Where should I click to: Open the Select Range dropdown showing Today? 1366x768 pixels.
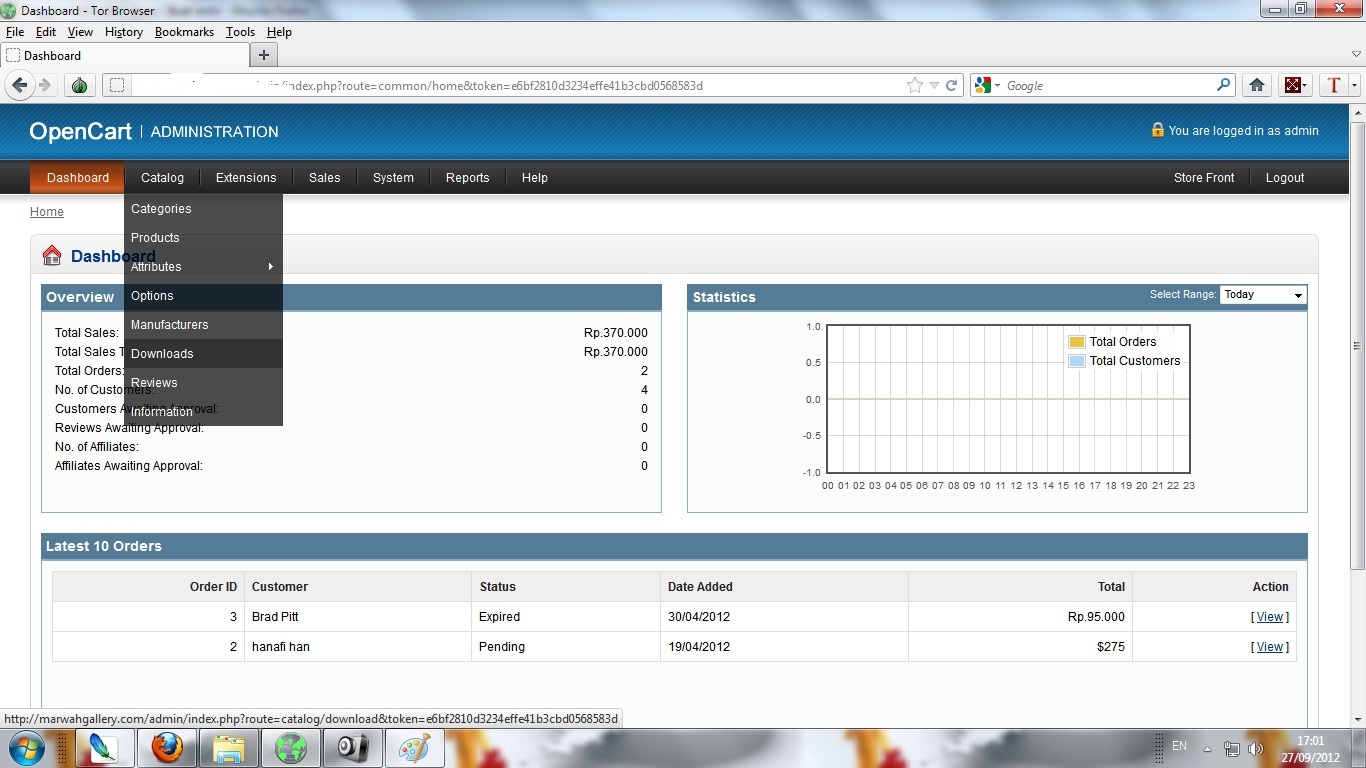click(1263, 295)
